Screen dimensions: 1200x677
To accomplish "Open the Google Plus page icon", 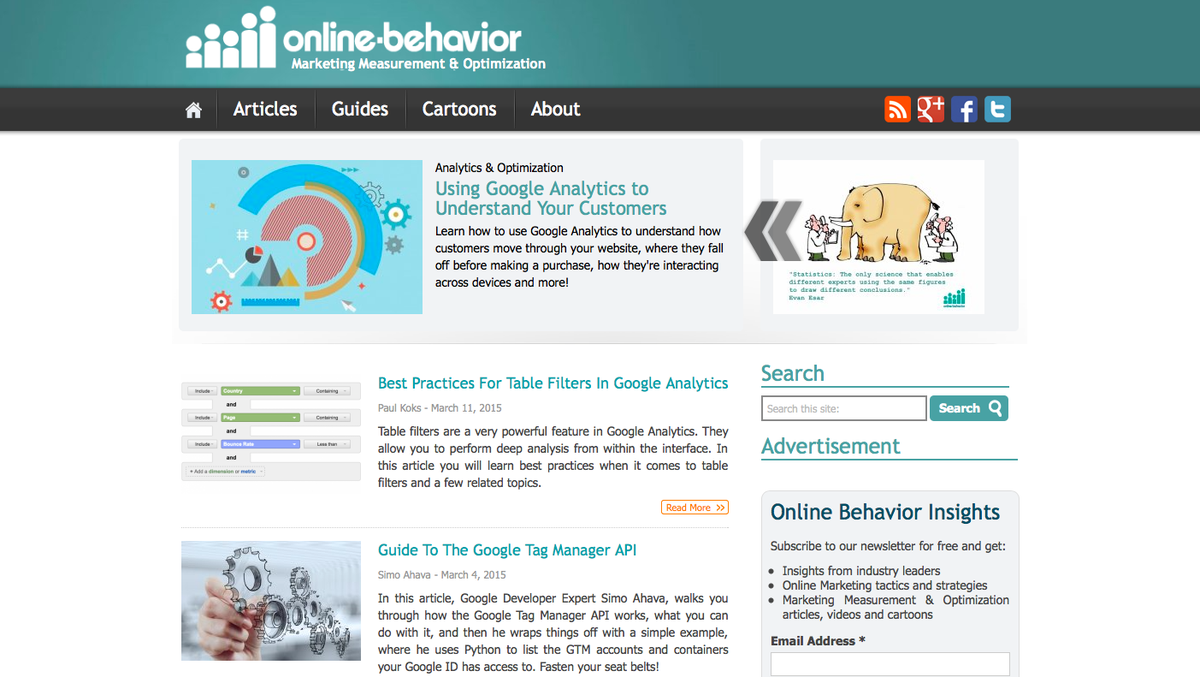I will point(931,109).
